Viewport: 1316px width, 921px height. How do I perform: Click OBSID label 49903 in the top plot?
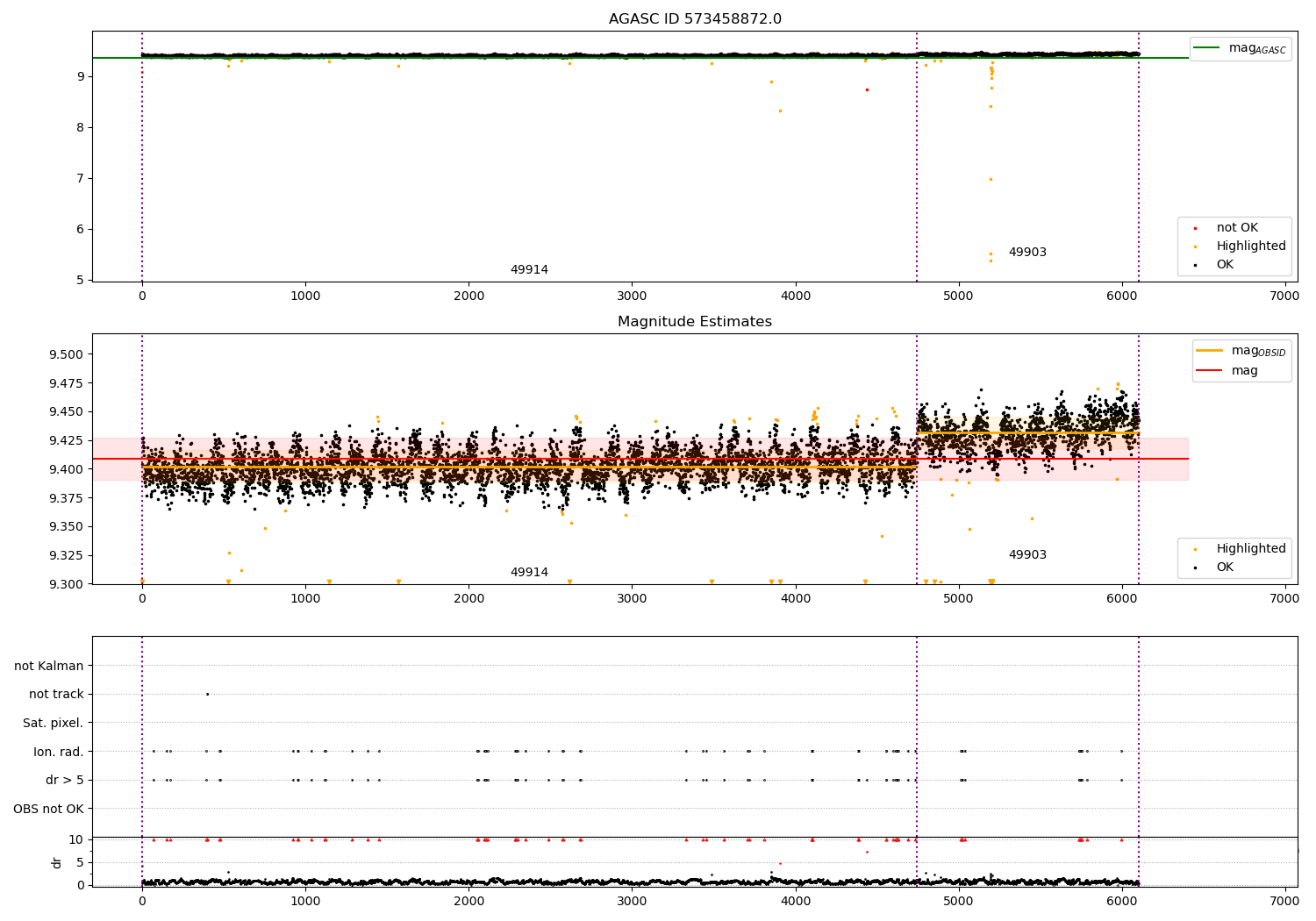[1027, 253]
